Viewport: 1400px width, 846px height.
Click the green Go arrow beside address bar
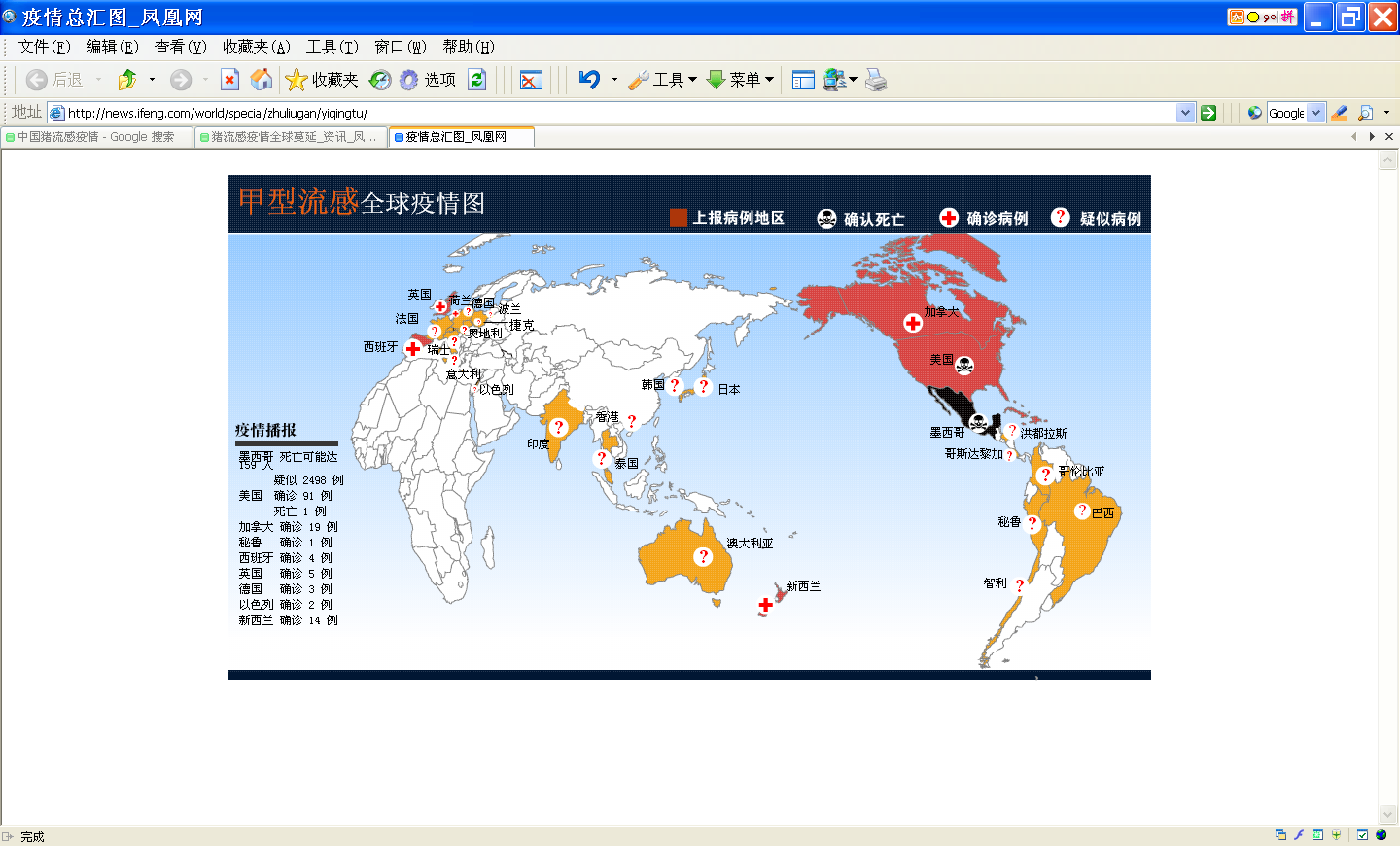[x=1208, y=113]
